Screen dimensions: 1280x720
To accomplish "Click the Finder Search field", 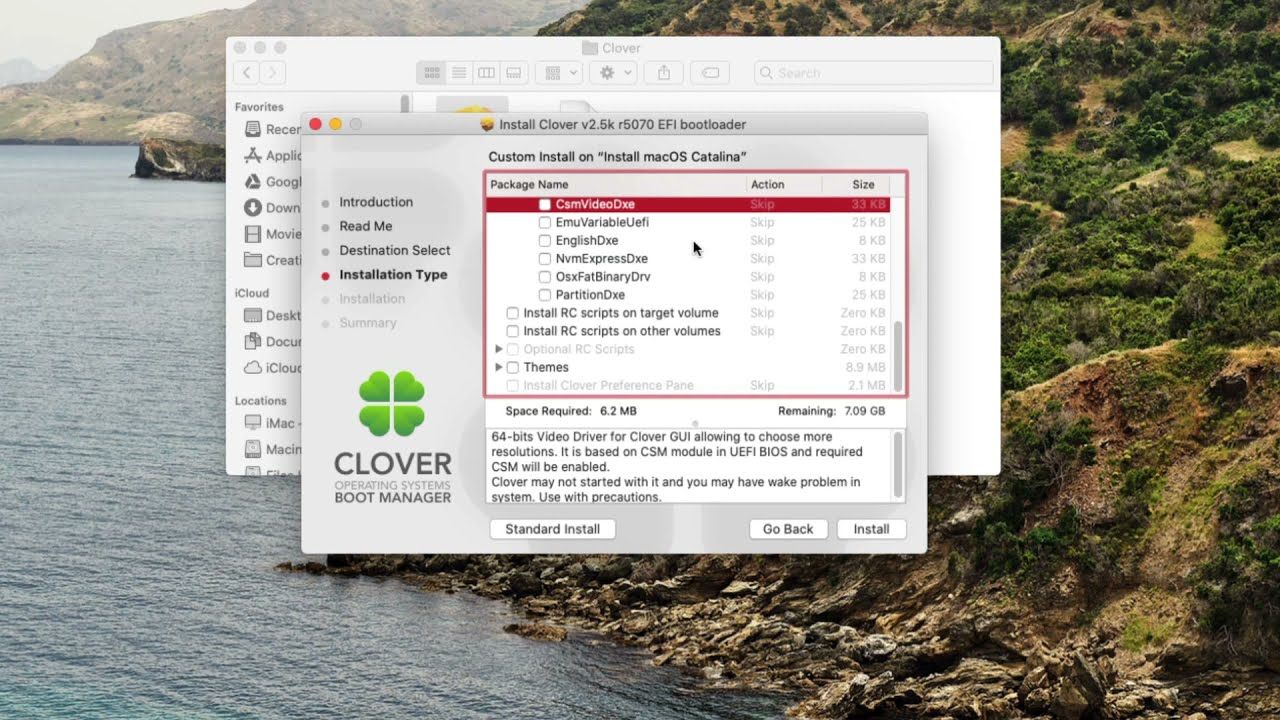I will (874, 73).
